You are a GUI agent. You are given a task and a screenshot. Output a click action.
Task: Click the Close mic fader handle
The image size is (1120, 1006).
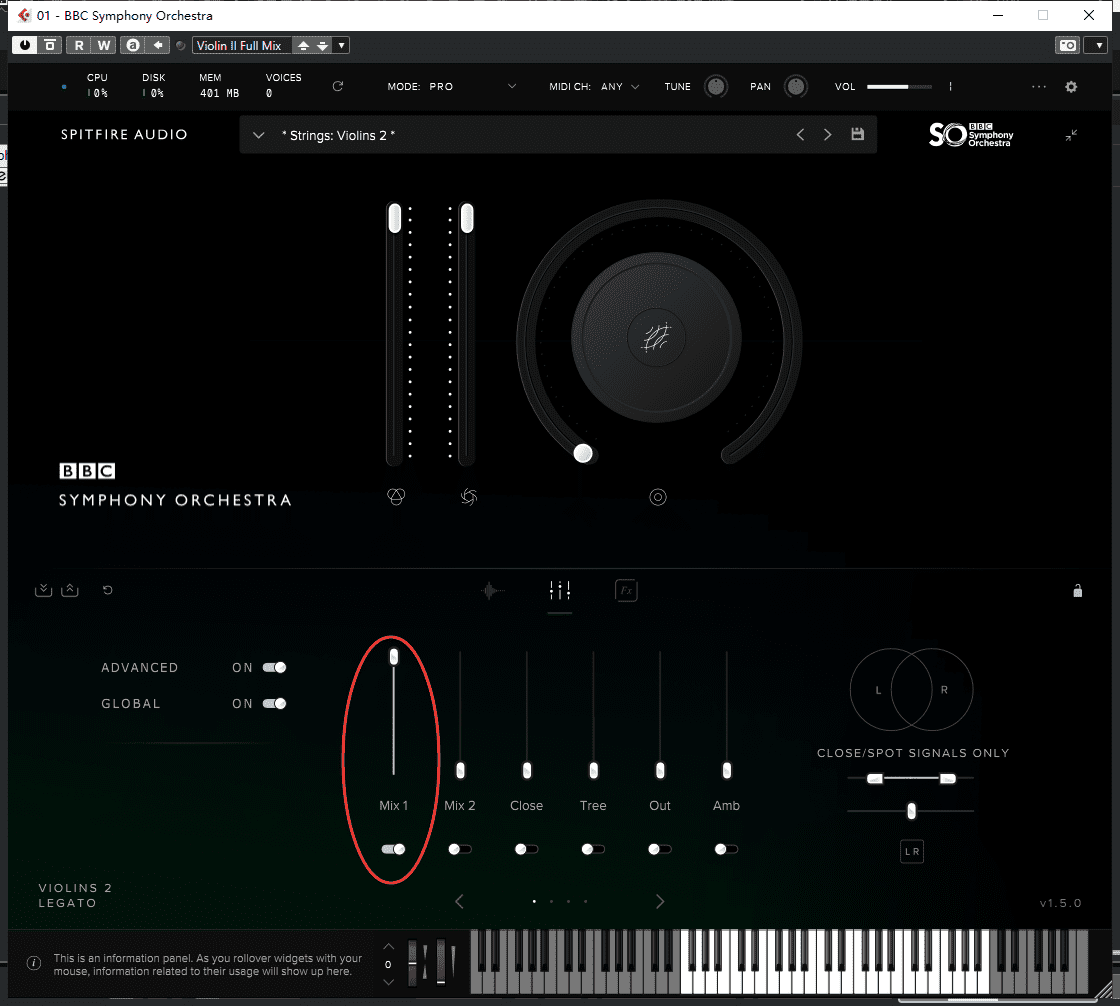pos(527,771)
